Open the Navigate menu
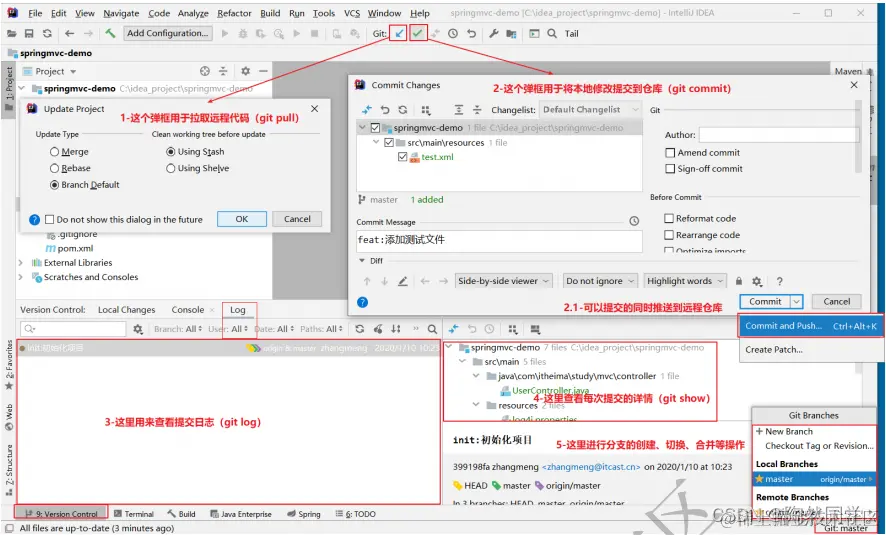The image size is (886, 535). (x=121, y=13)
